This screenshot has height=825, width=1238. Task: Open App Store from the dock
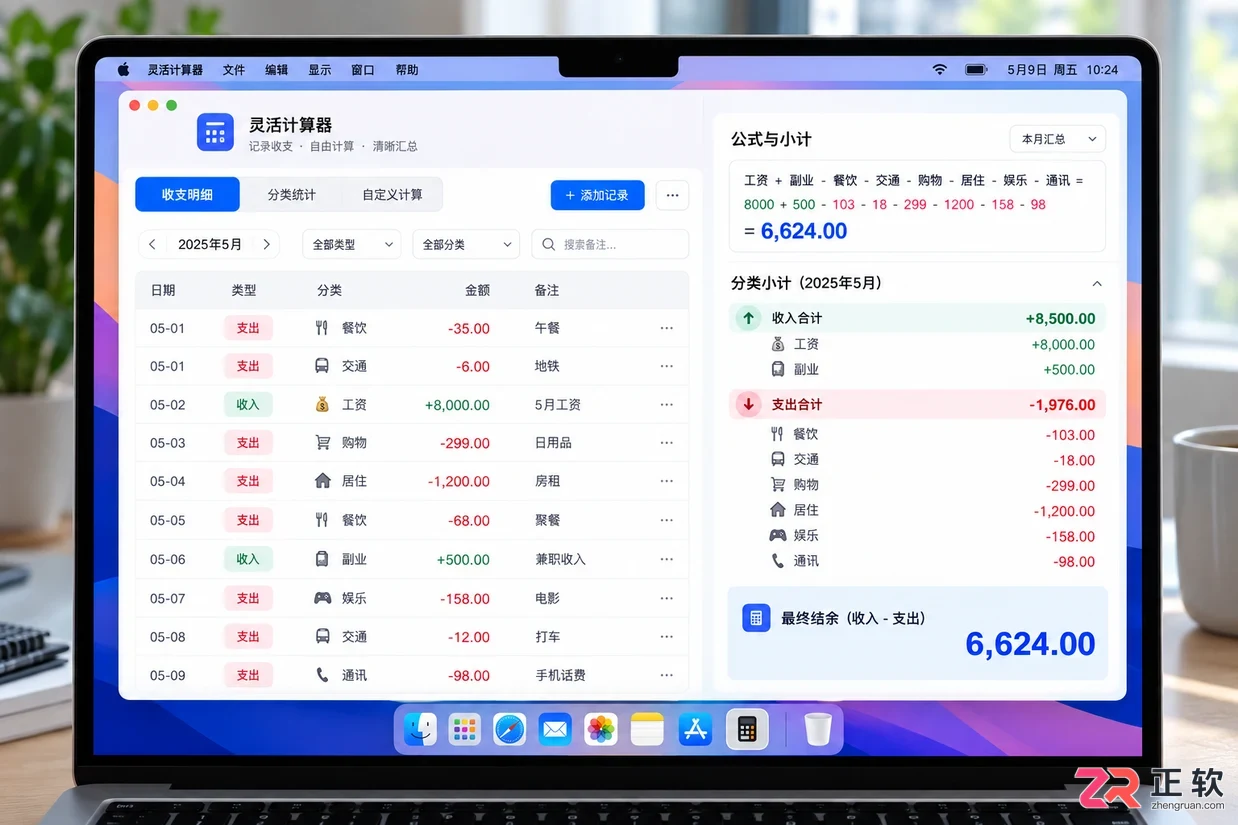pos(695,730)
